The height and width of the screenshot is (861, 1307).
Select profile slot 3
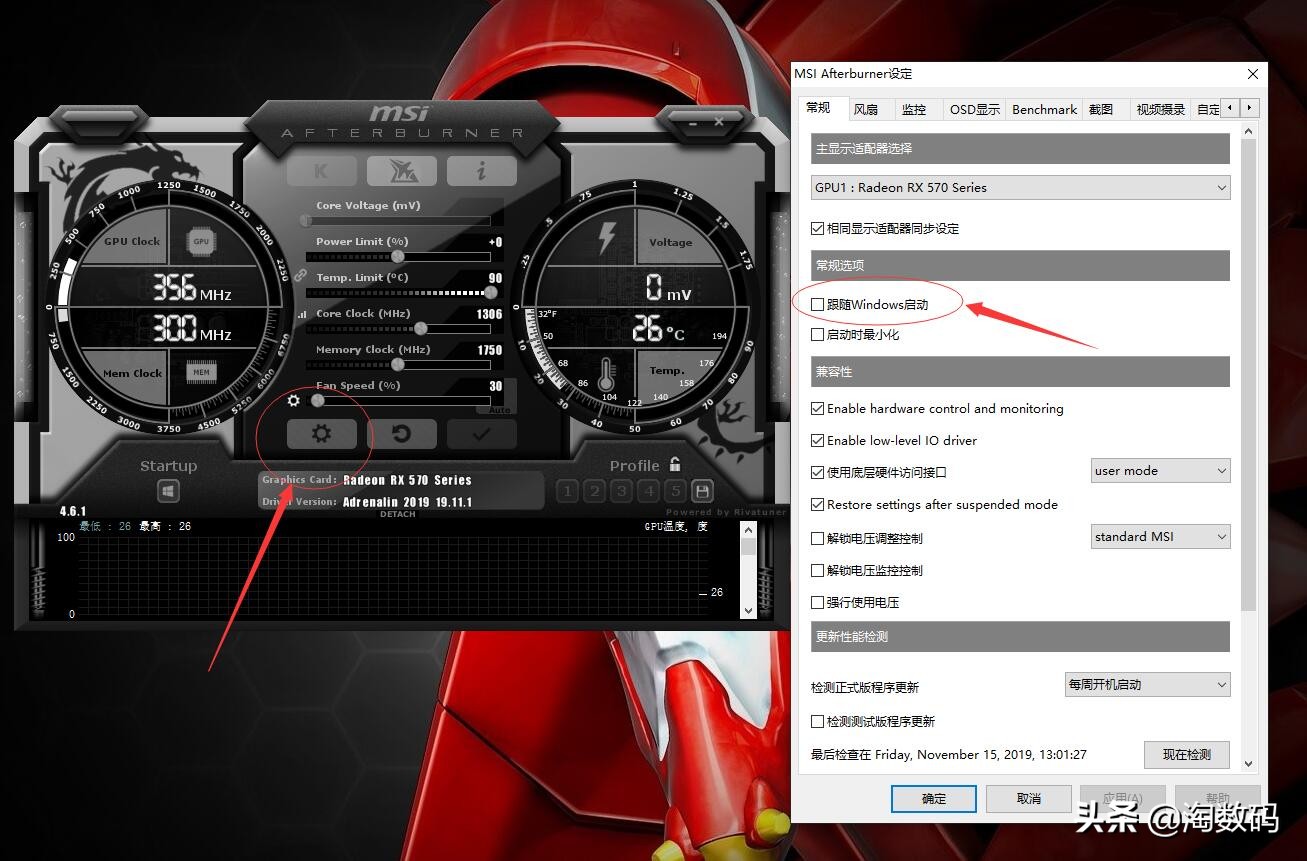622,491
